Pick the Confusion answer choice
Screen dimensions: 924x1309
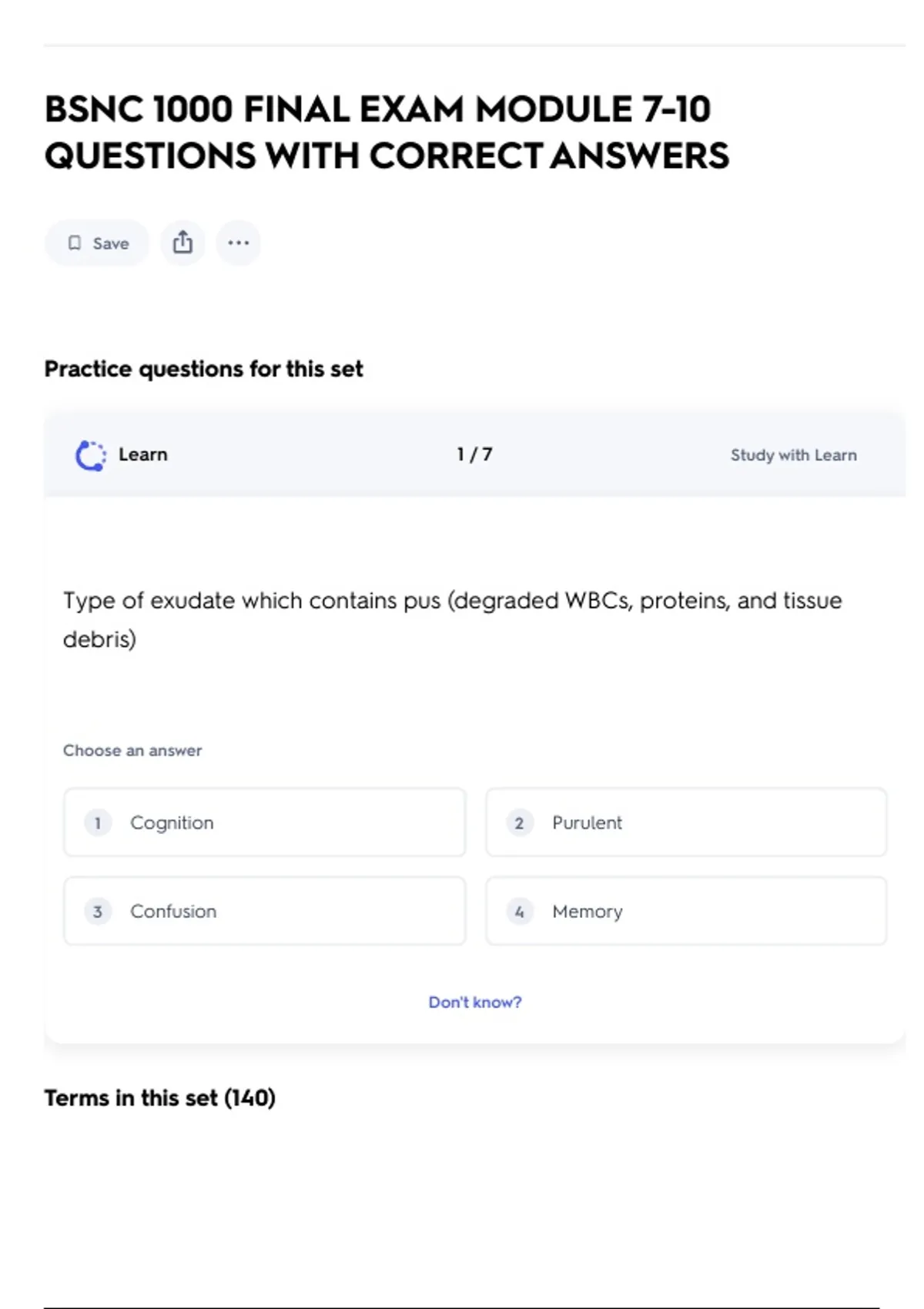264,911
